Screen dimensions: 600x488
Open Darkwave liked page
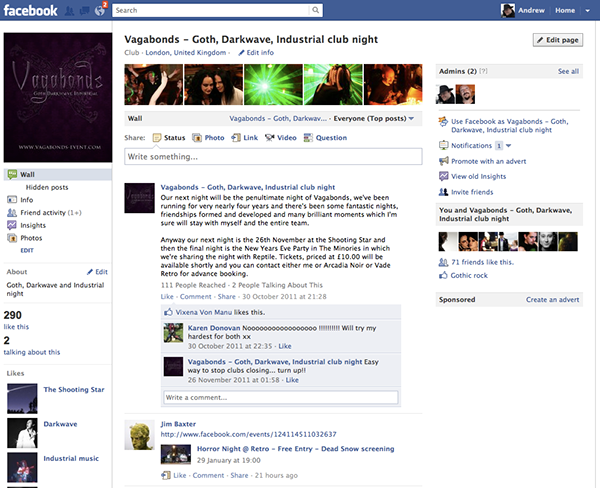click(x=60, y=424)
